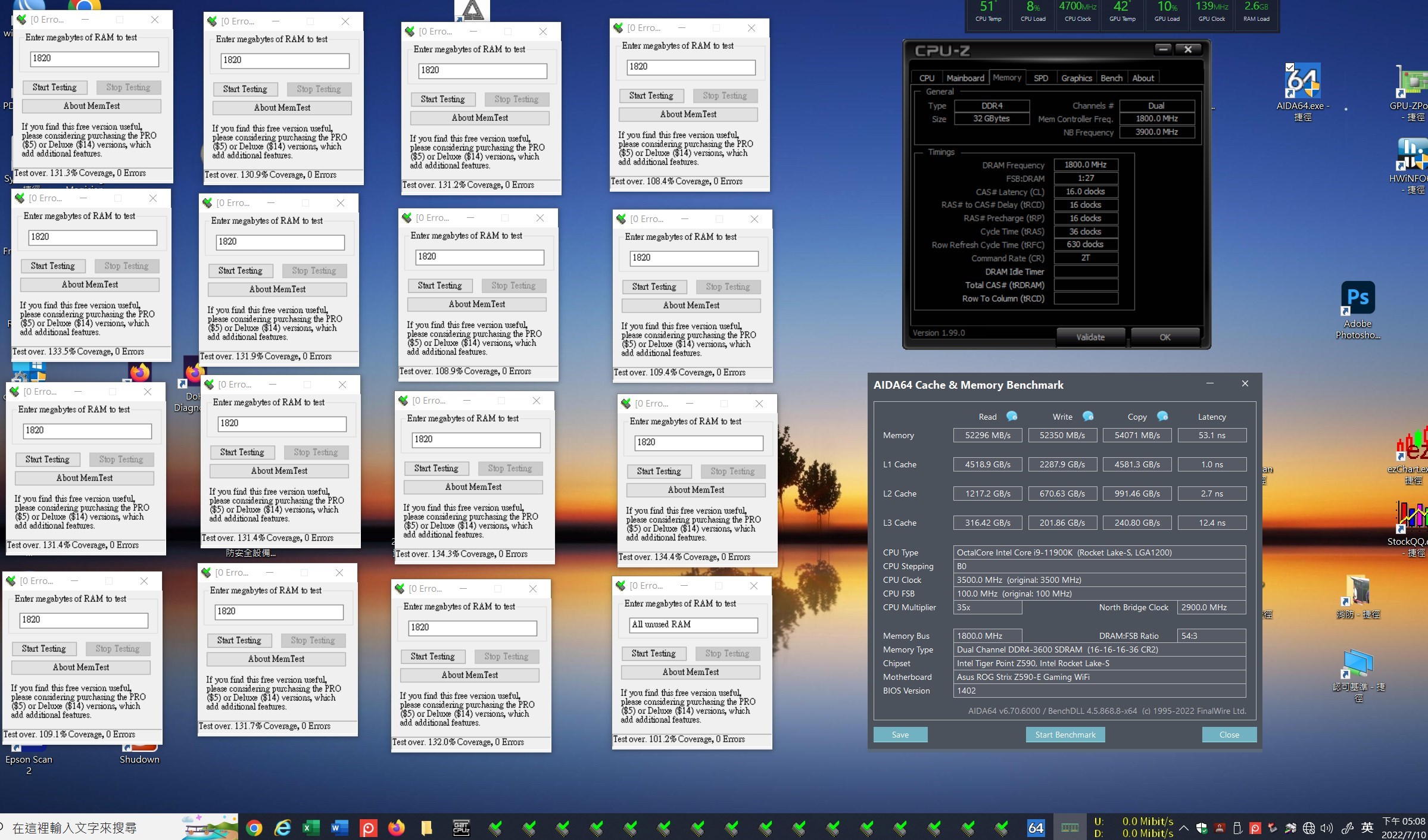
Task: Open File Explorer from the taskbar
Action: pos(426,827)
